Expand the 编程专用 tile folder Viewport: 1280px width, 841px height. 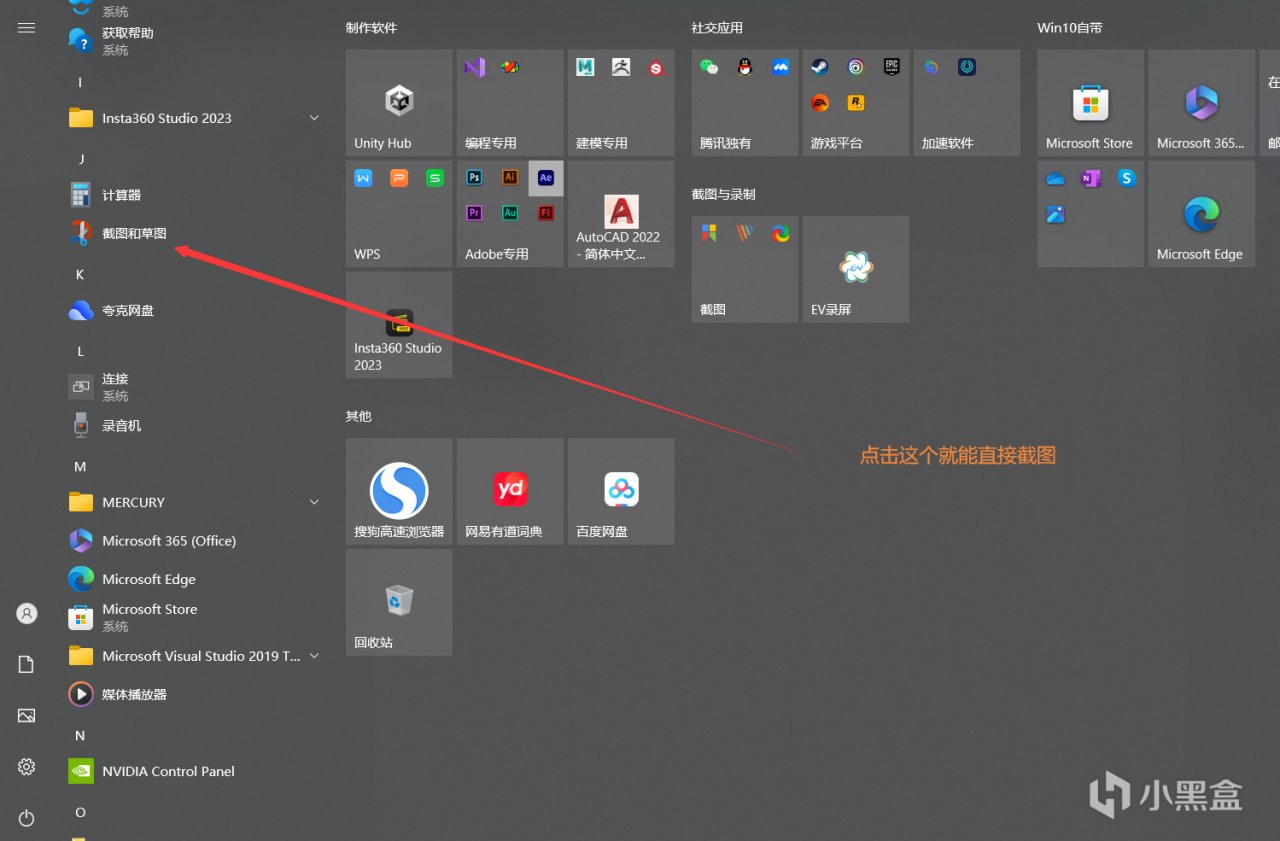click(x=510, y=103)
